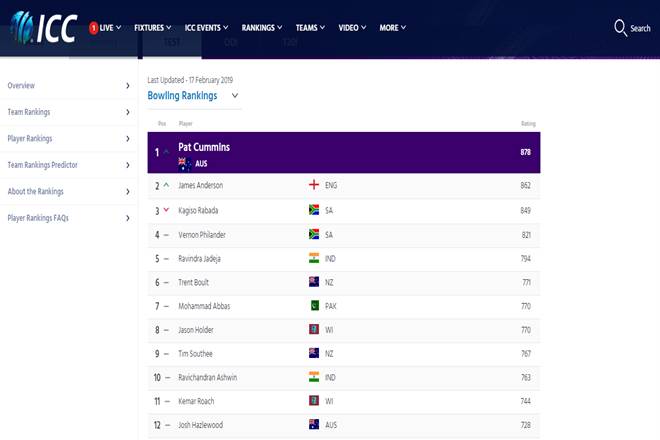Click the ICC logo

pyautogui.click(x=40, y=27)
